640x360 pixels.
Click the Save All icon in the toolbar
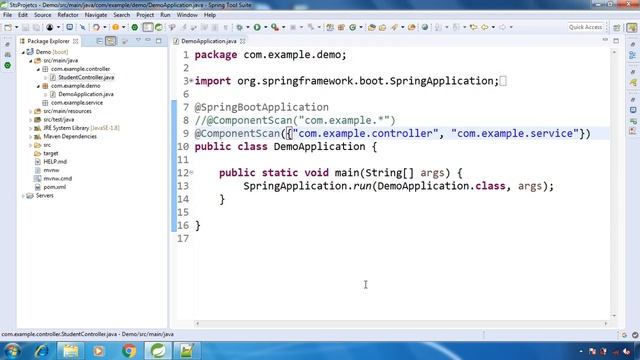click(x=36, y=27)
